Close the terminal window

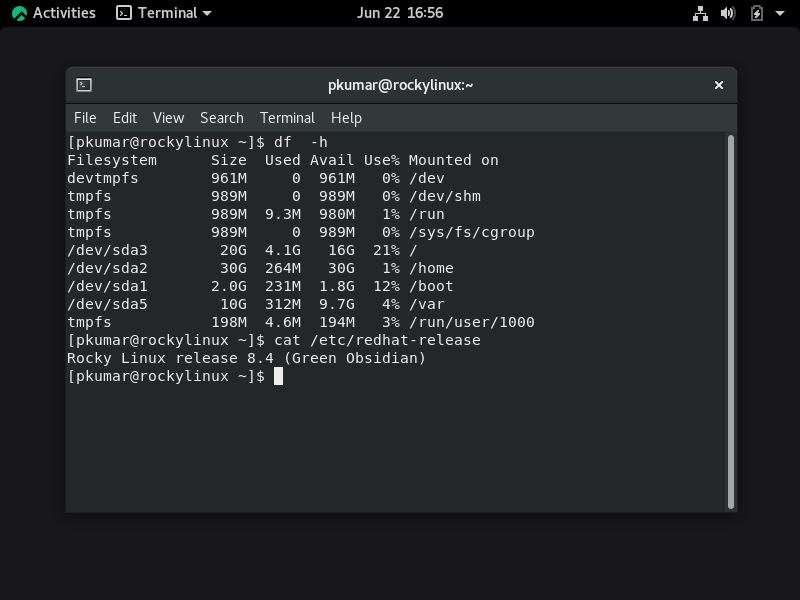tap(718, 85)
